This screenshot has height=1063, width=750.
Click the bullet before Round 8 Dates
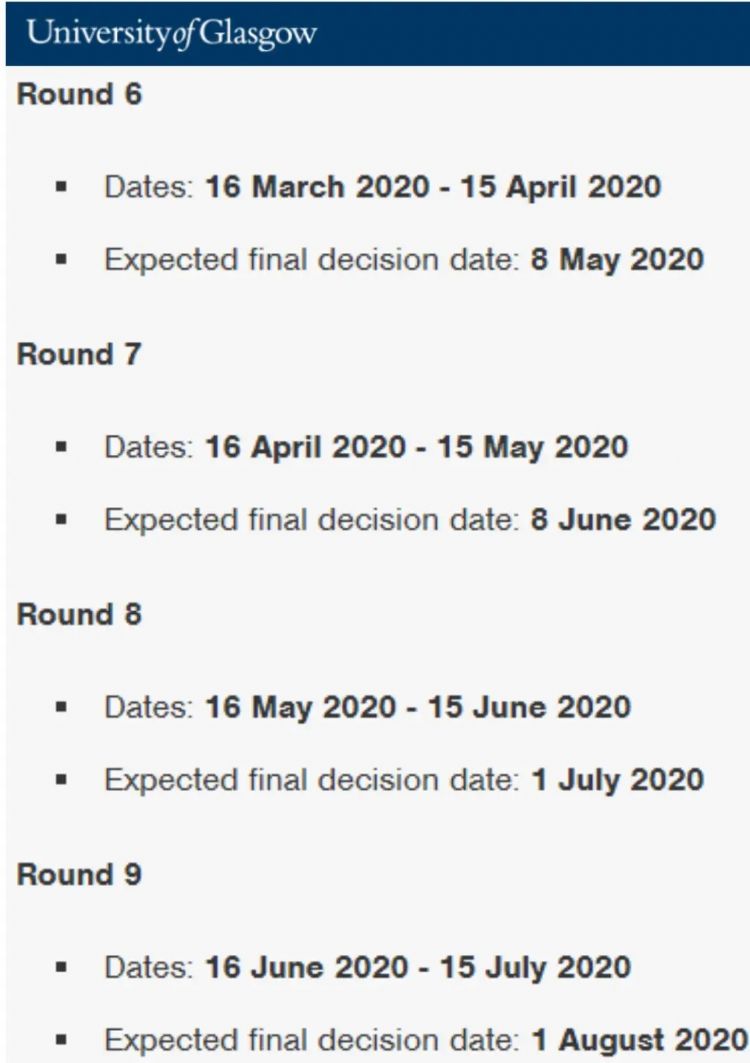click(62, 707)
